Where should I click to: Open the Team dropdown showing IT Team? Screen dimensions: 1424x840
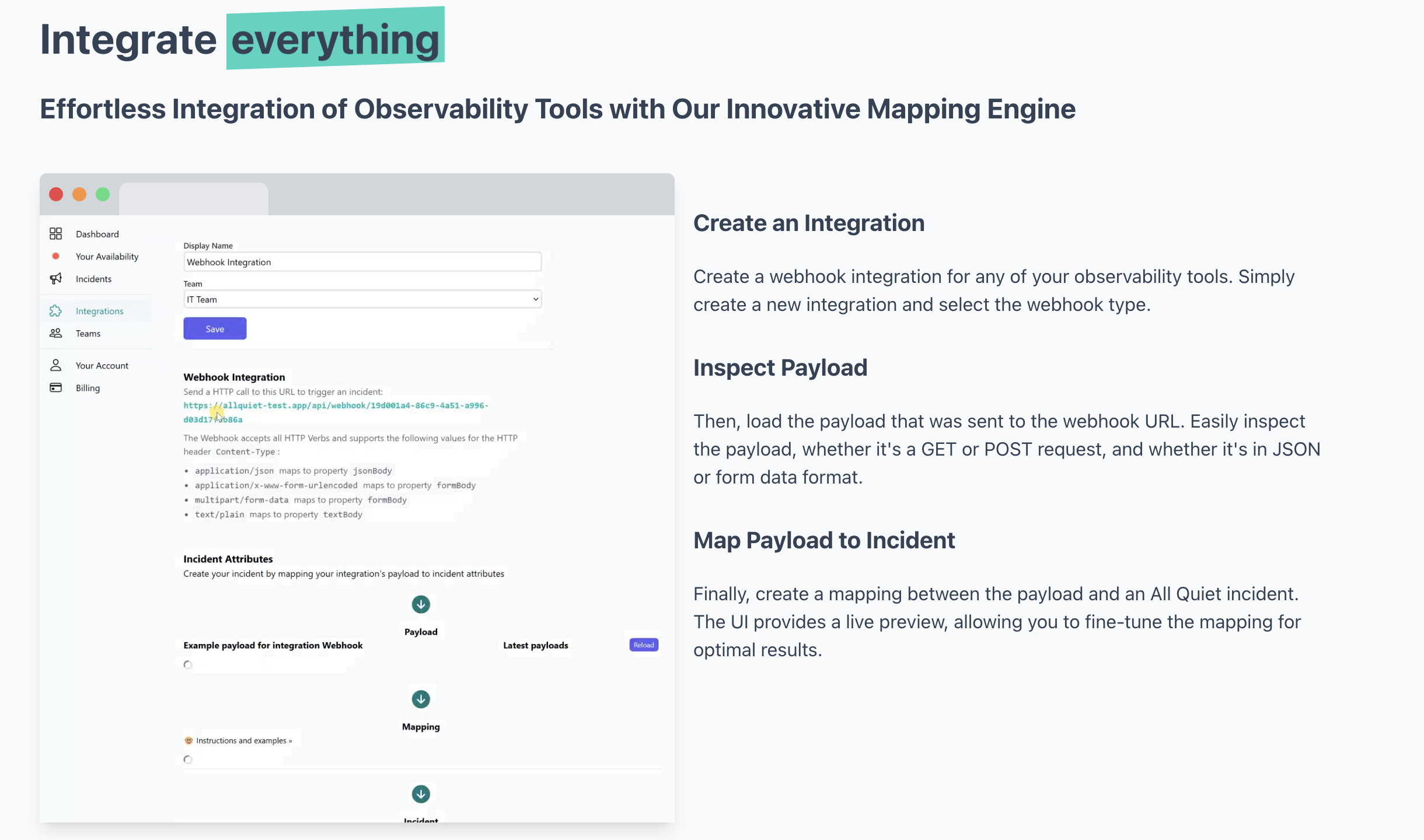tap(362, 299)
